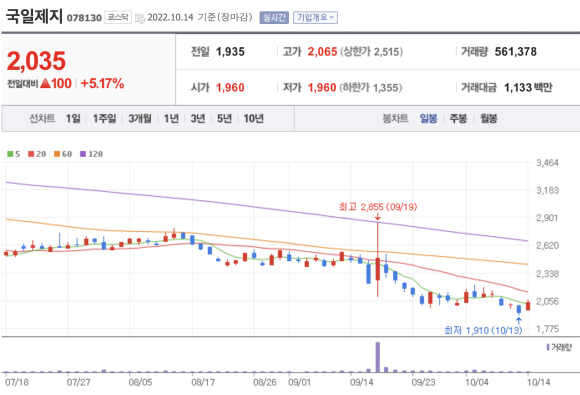Click the 2,620 price axis label
This screenshot has height=395, width=580.
pyautogui.click(x=547, y=245)
